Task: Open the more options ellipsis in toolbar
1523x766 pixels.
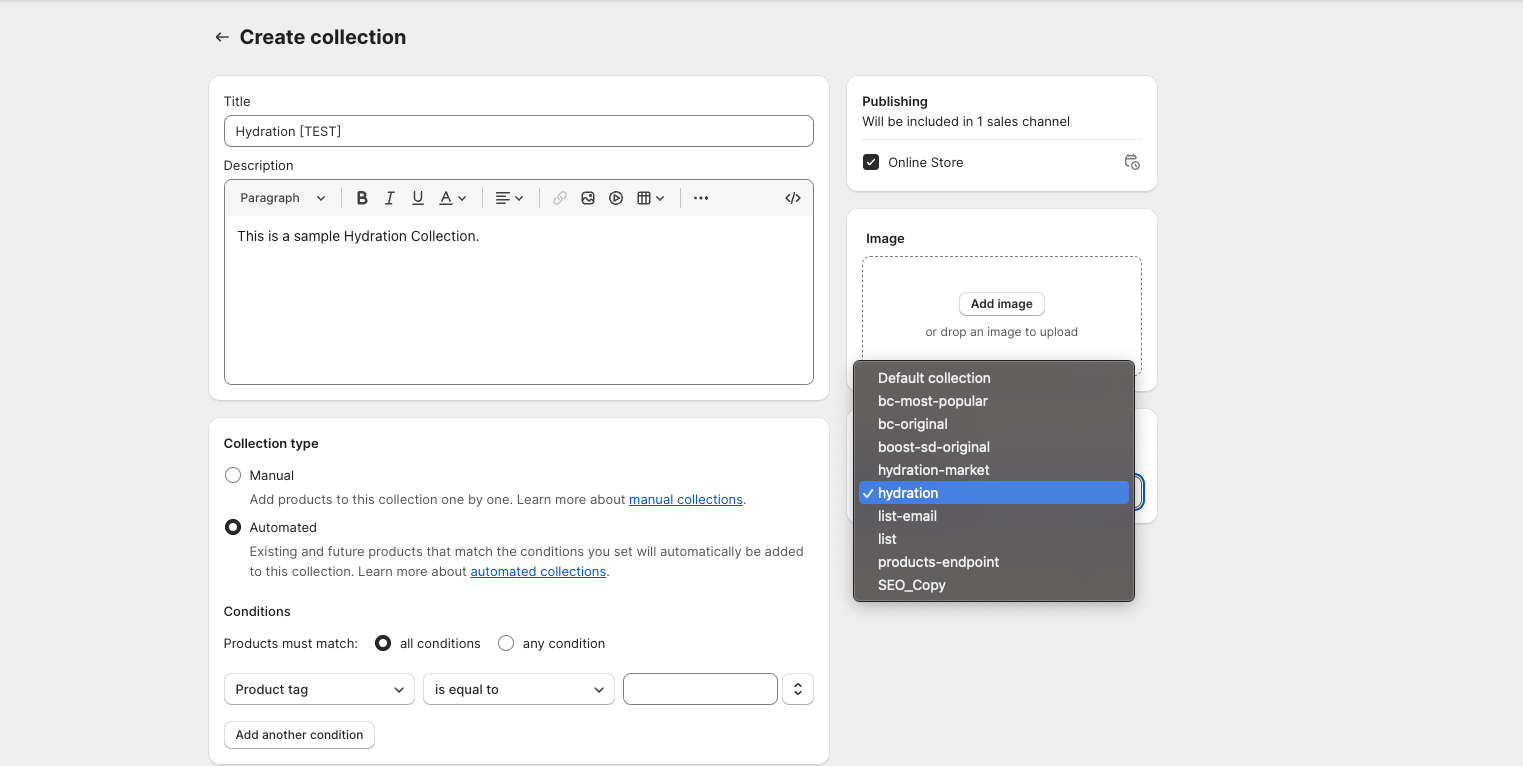Action: tap(701, 198)
